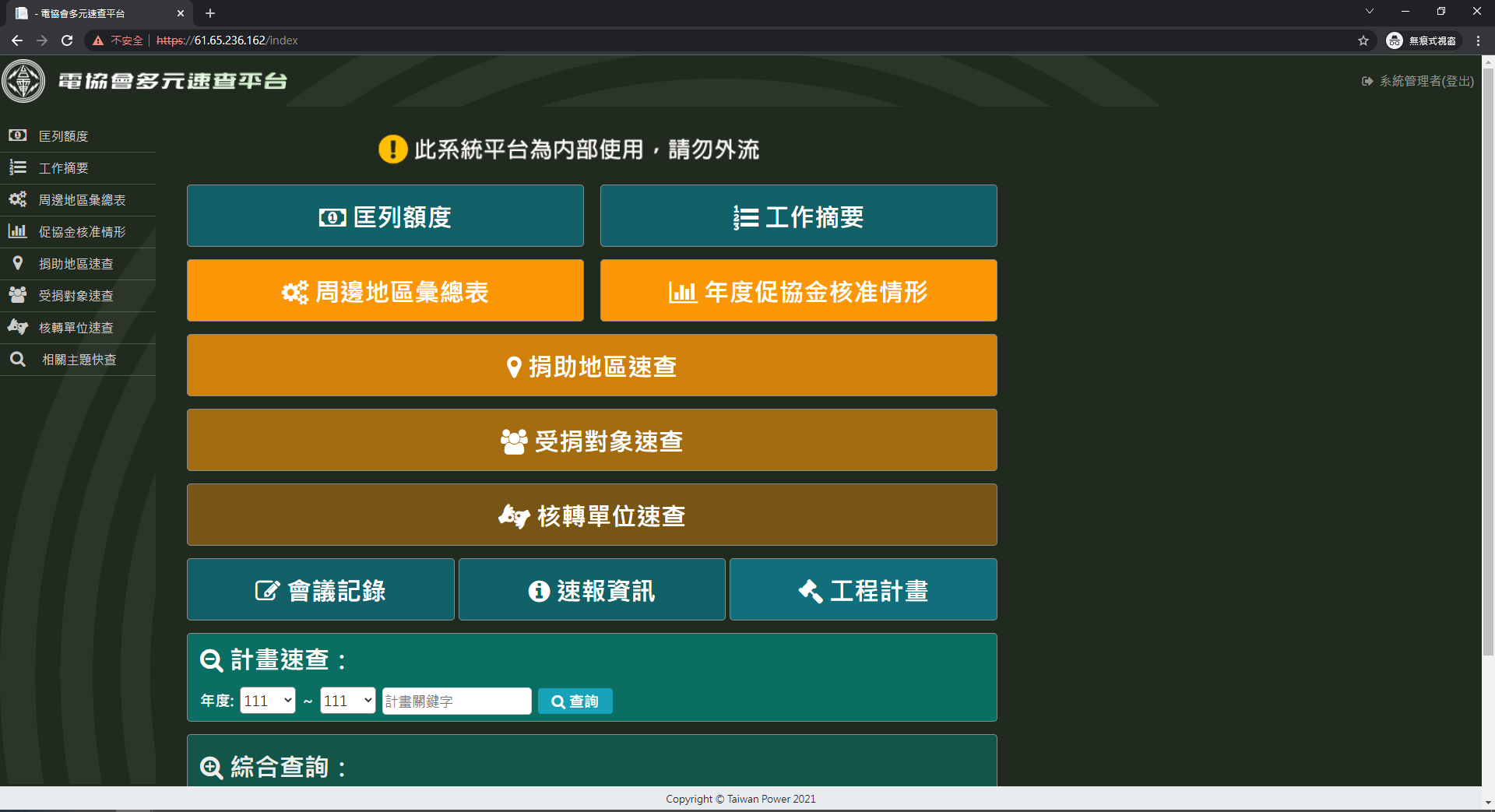Click the zoom-out magnifier icon beside 計畫速查
Viewport: 1495px width, 812px height.
[x=212, y=660]
